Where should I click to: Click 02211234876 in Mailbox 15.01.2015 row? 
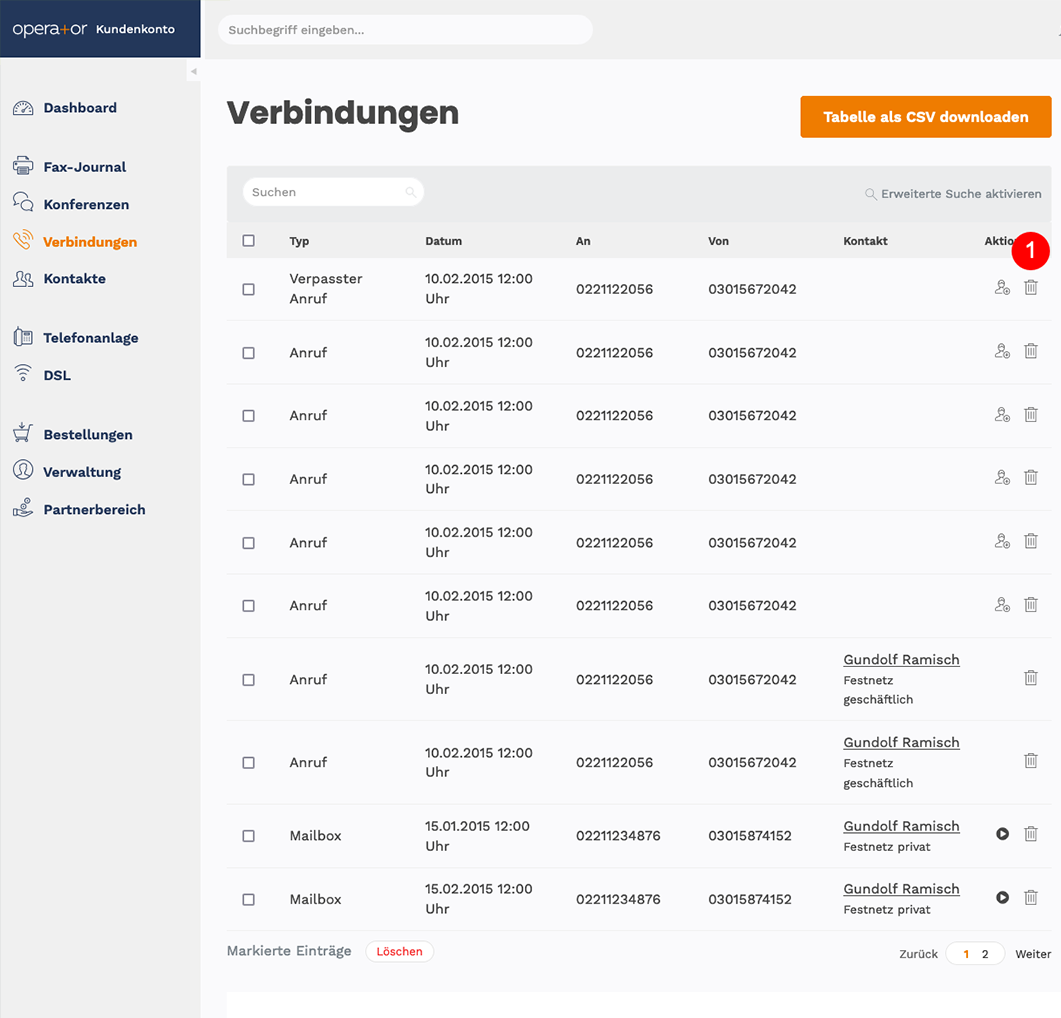(x=618, y=836)
